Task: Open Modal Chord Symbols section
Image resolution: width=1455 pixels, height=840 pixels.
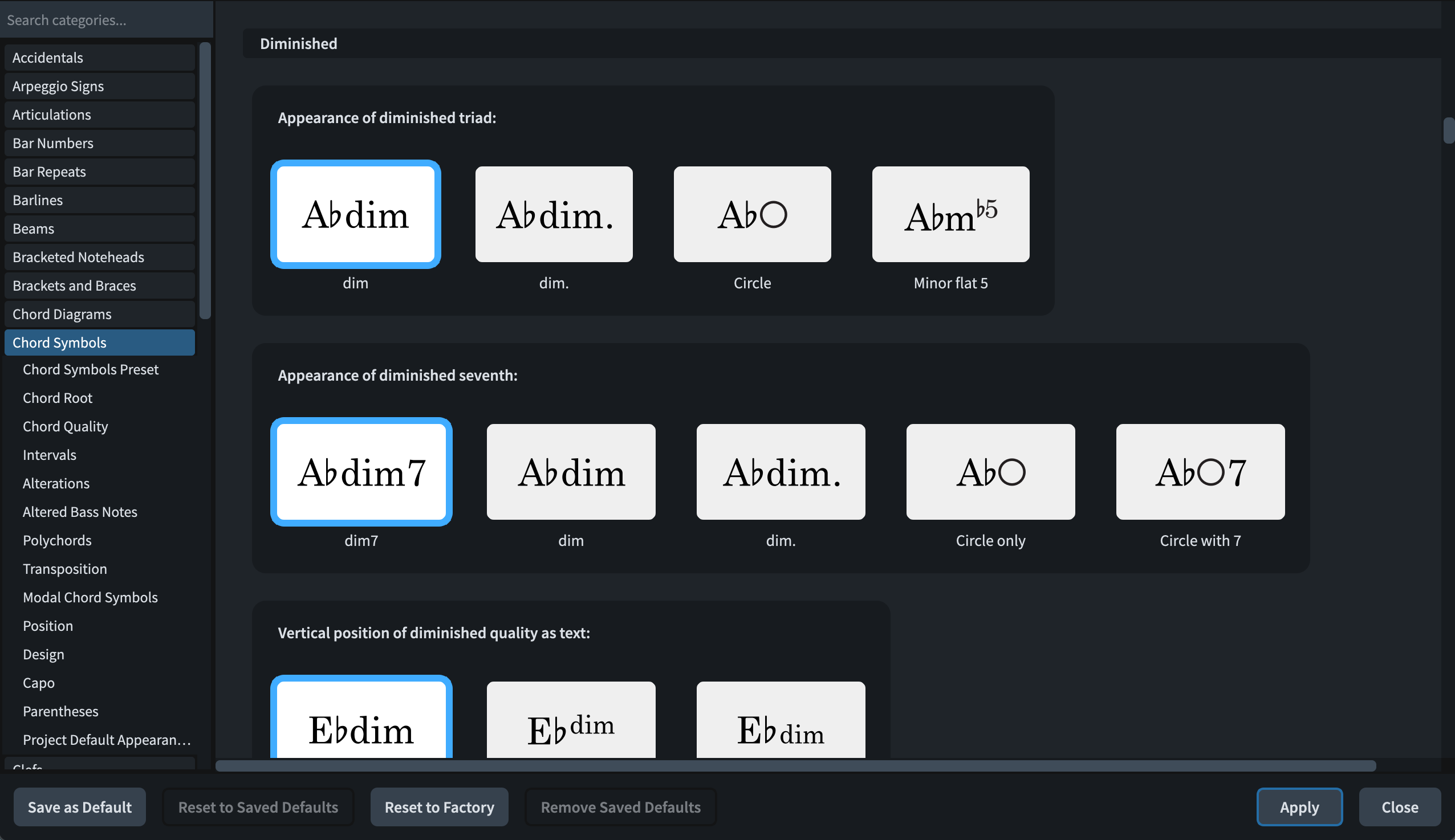Action: coord(90,597)
